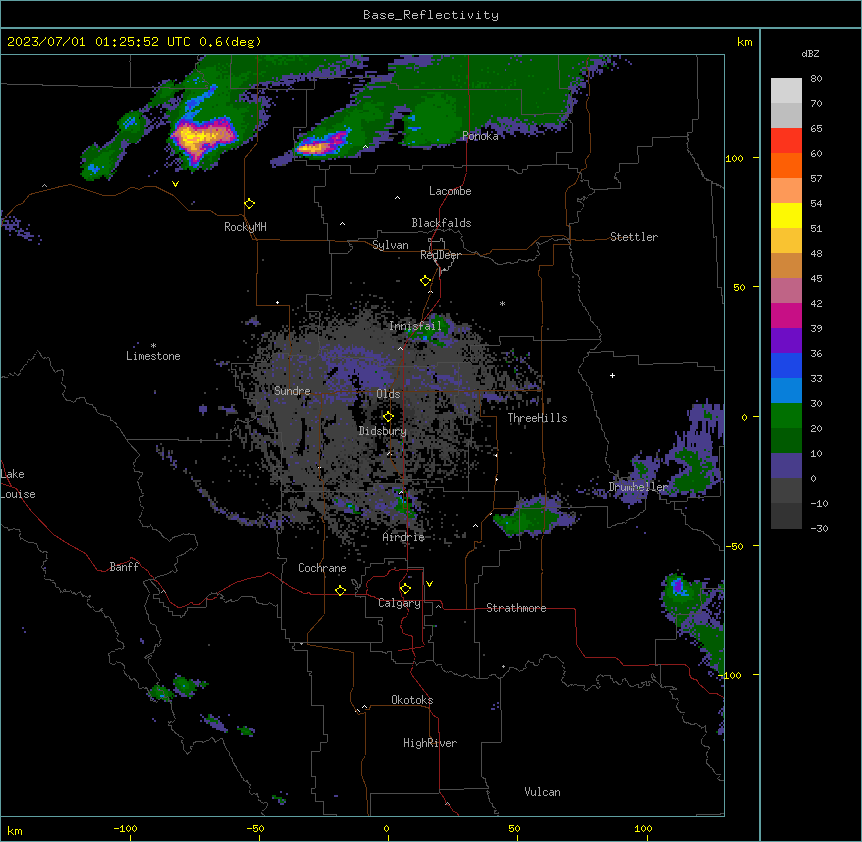Screen dimensions: 862x842
Task: Click the 48 dBZ brown-orange legend swatch
Action: click(786, 265)
